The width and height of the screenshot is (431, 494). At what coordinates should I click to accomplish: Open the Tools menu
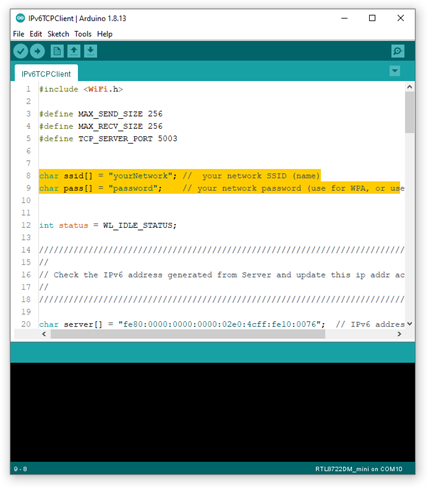click(83, 34)
